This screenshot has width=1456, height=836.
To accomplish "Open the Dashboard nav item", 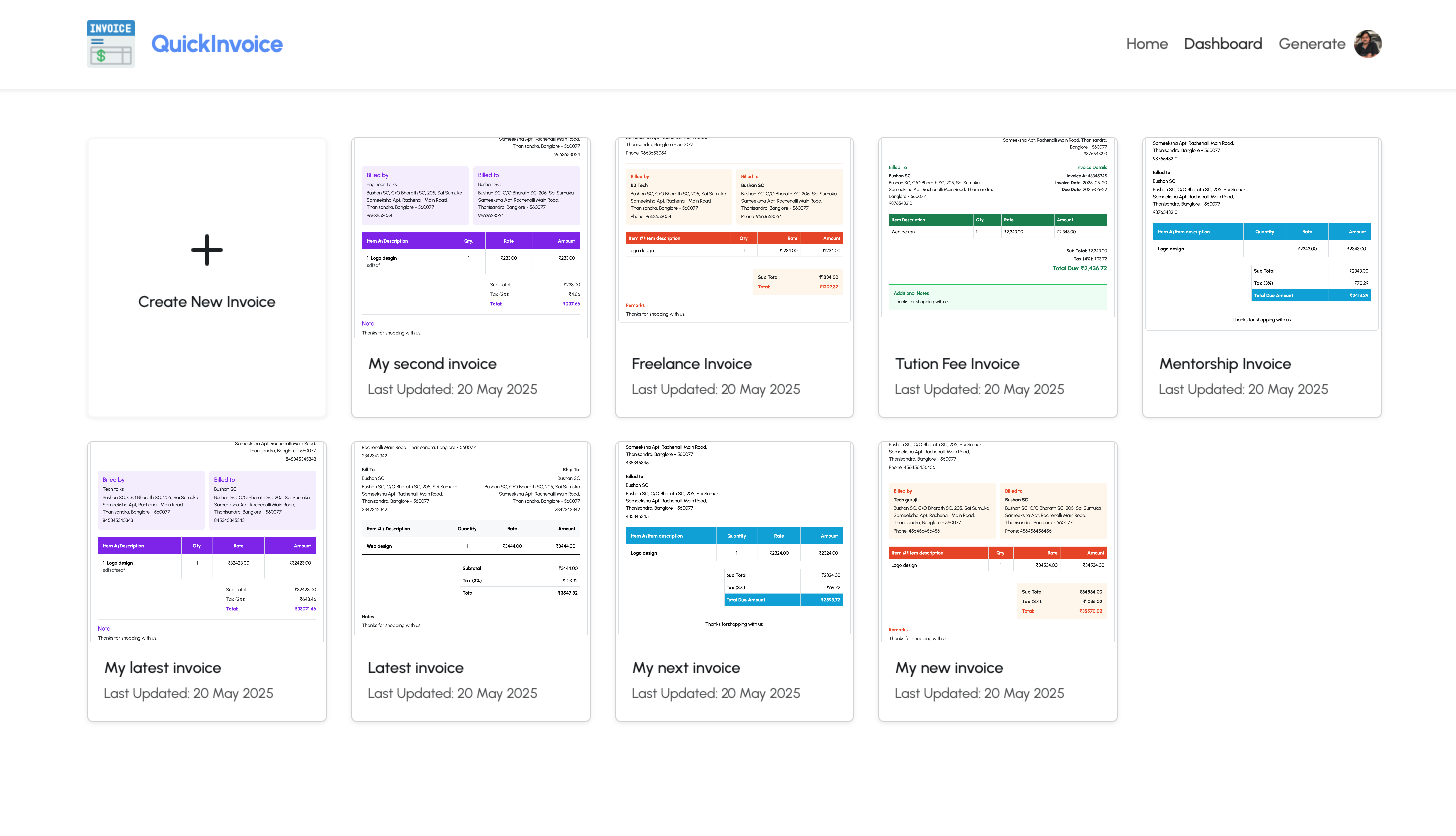I will pos(1223,44).
